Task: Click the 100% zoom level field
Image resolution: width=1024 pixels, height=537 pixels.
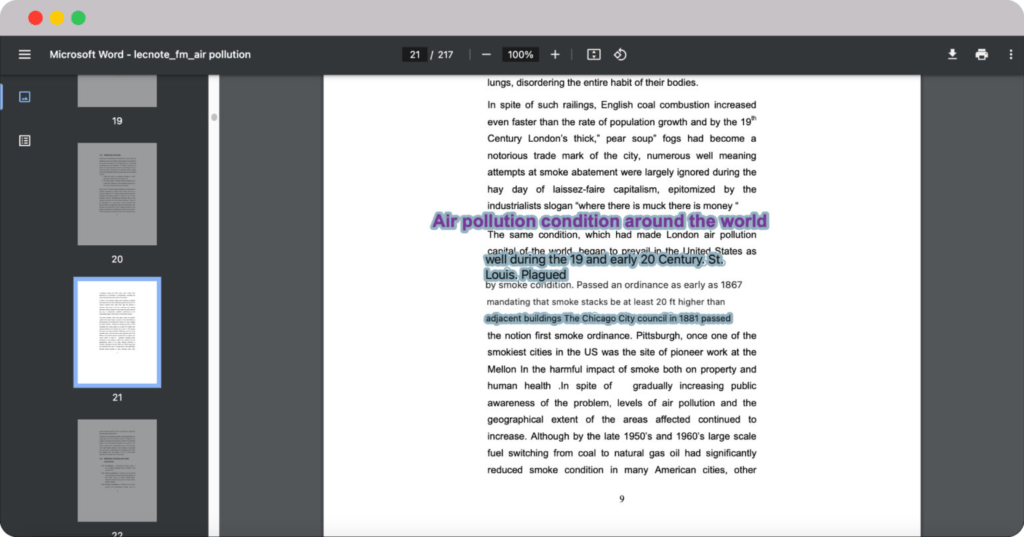Action: click(x=519, y=54)
